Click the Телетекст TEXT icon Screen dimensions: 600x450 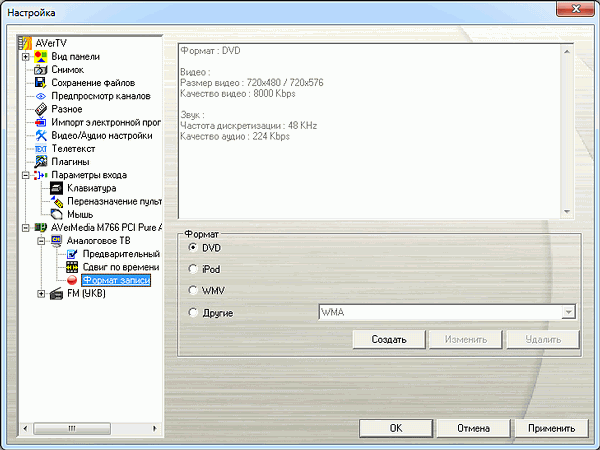(x=41, y=148)
